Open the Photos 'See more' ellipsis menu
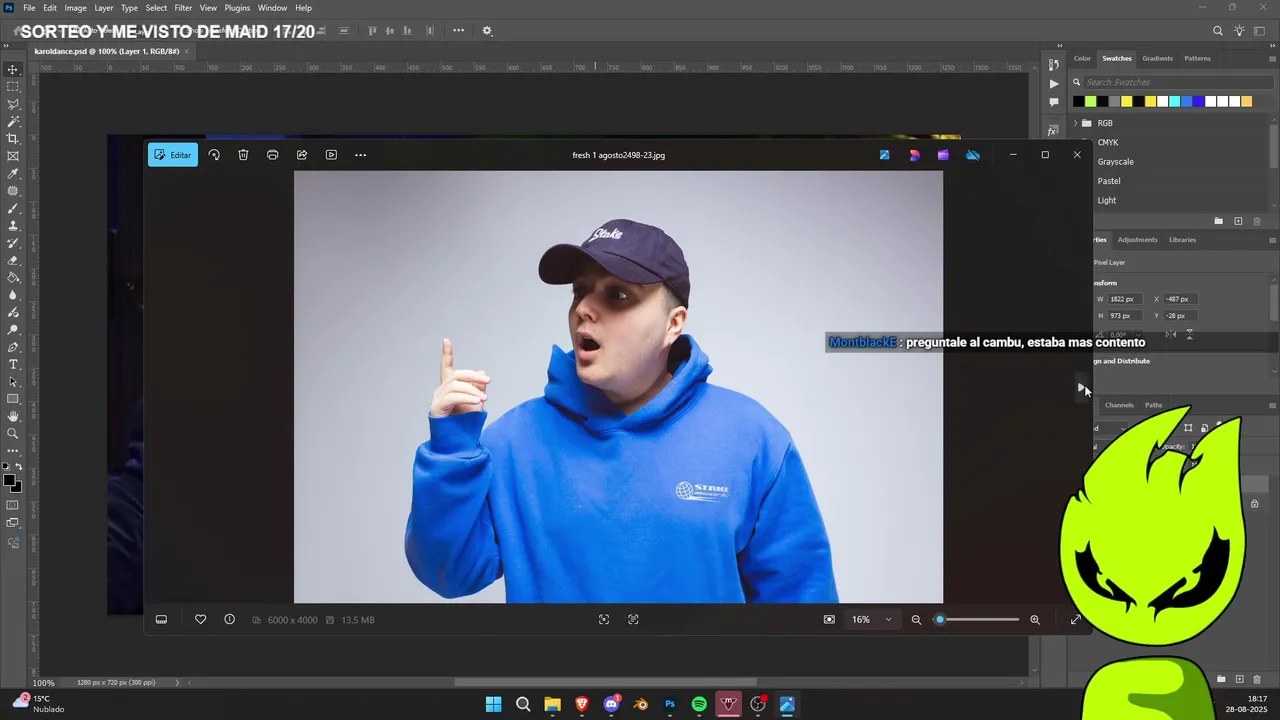The image size is (1280, 720). [360, 155]
